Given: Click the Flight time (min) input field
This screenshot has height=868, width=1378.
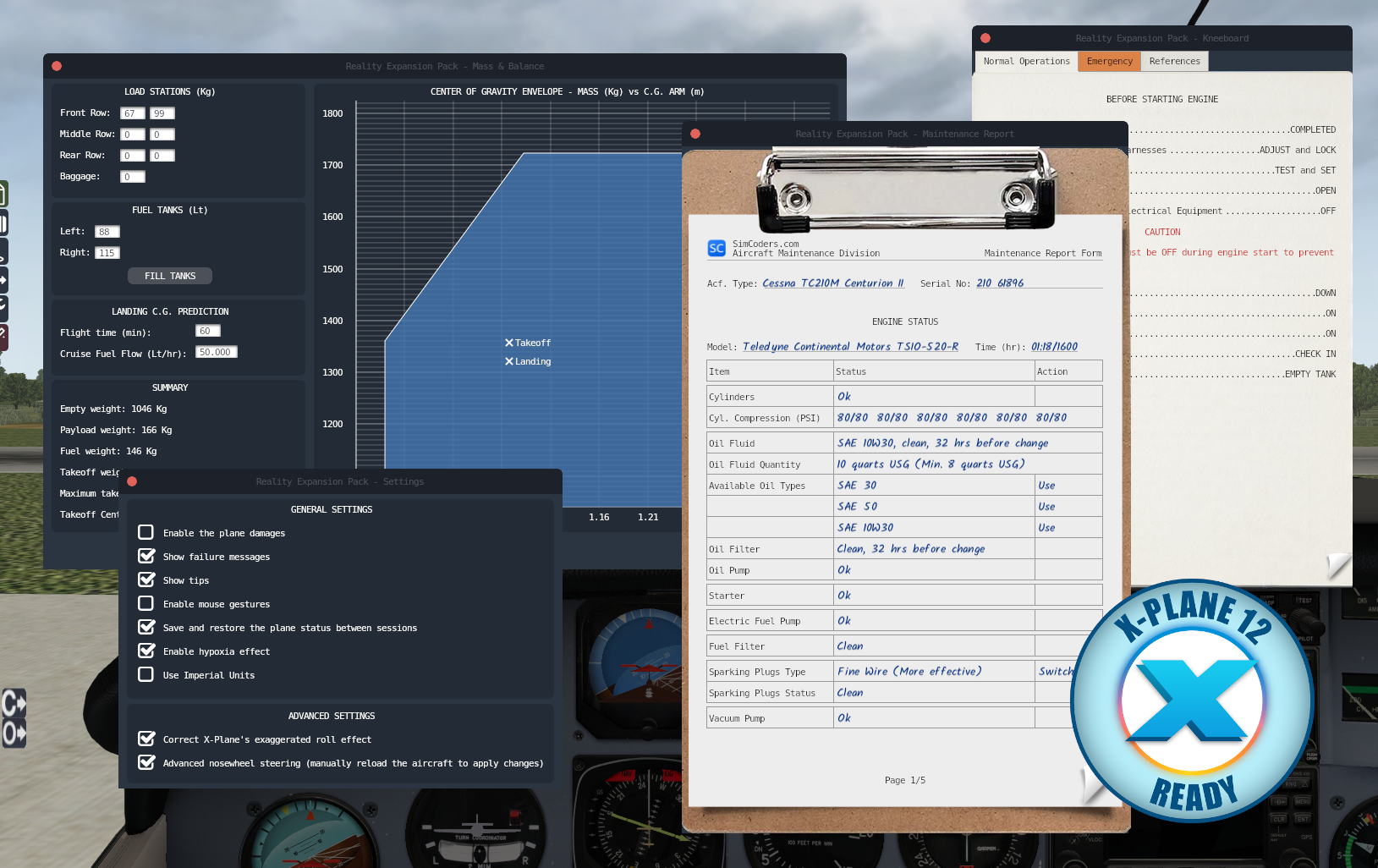Looking at the screenshot, I should point(208,331).
